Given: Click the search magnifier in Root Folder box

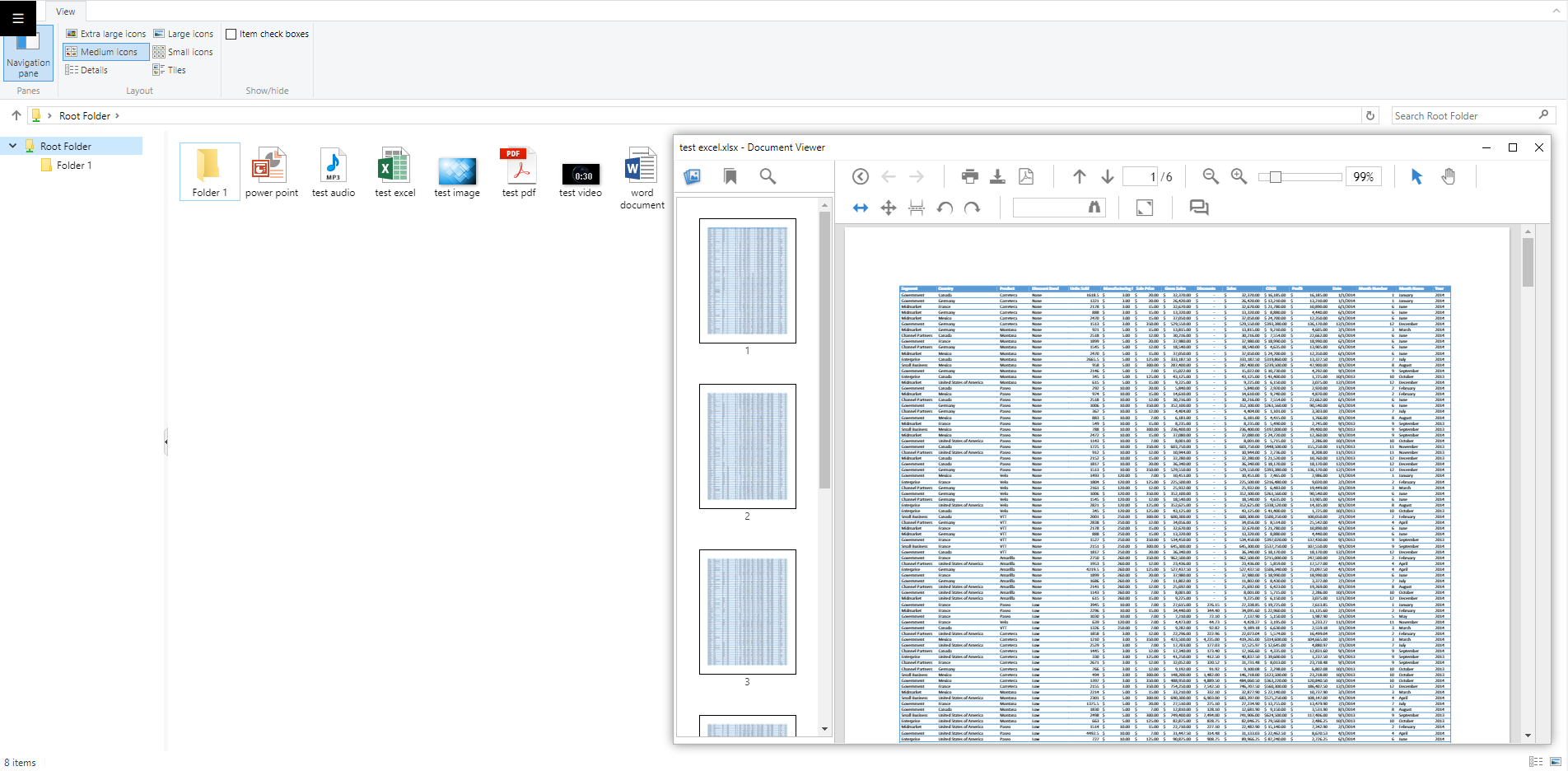Looking at the screenshot, I should click(1543, 115).
